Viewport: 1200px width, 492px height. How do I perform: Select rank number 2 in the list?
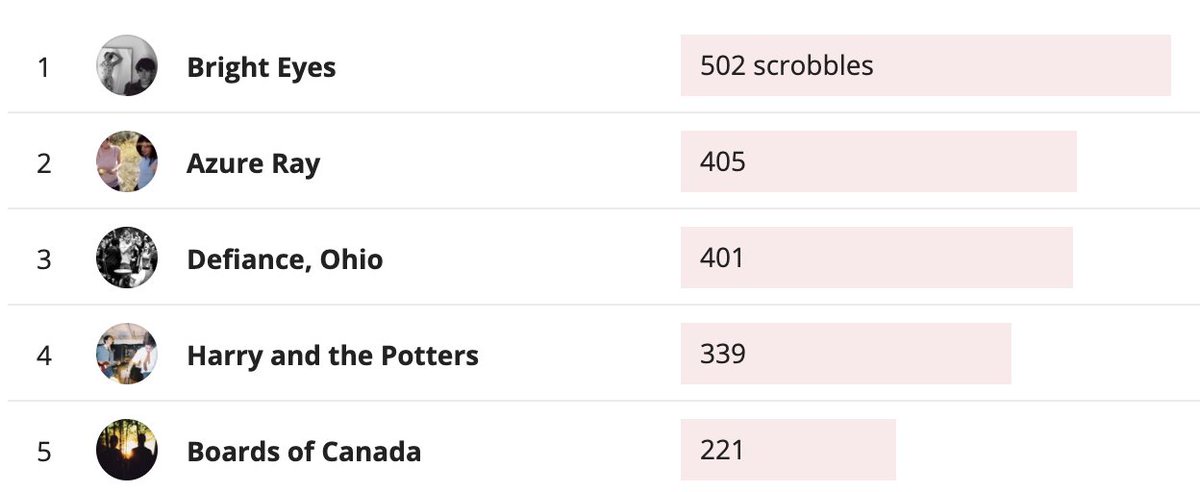click(43, 163)
